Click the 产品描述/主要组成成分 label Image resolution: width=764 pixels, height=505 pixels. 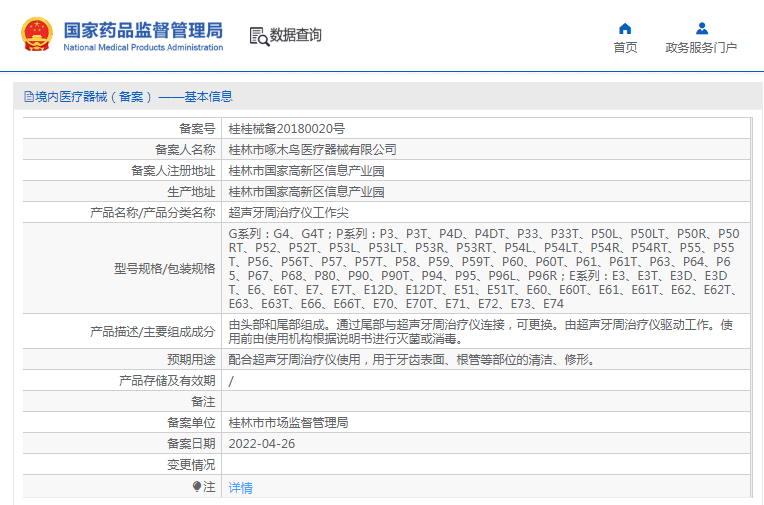pyautogui.click(x=153, y=331)
